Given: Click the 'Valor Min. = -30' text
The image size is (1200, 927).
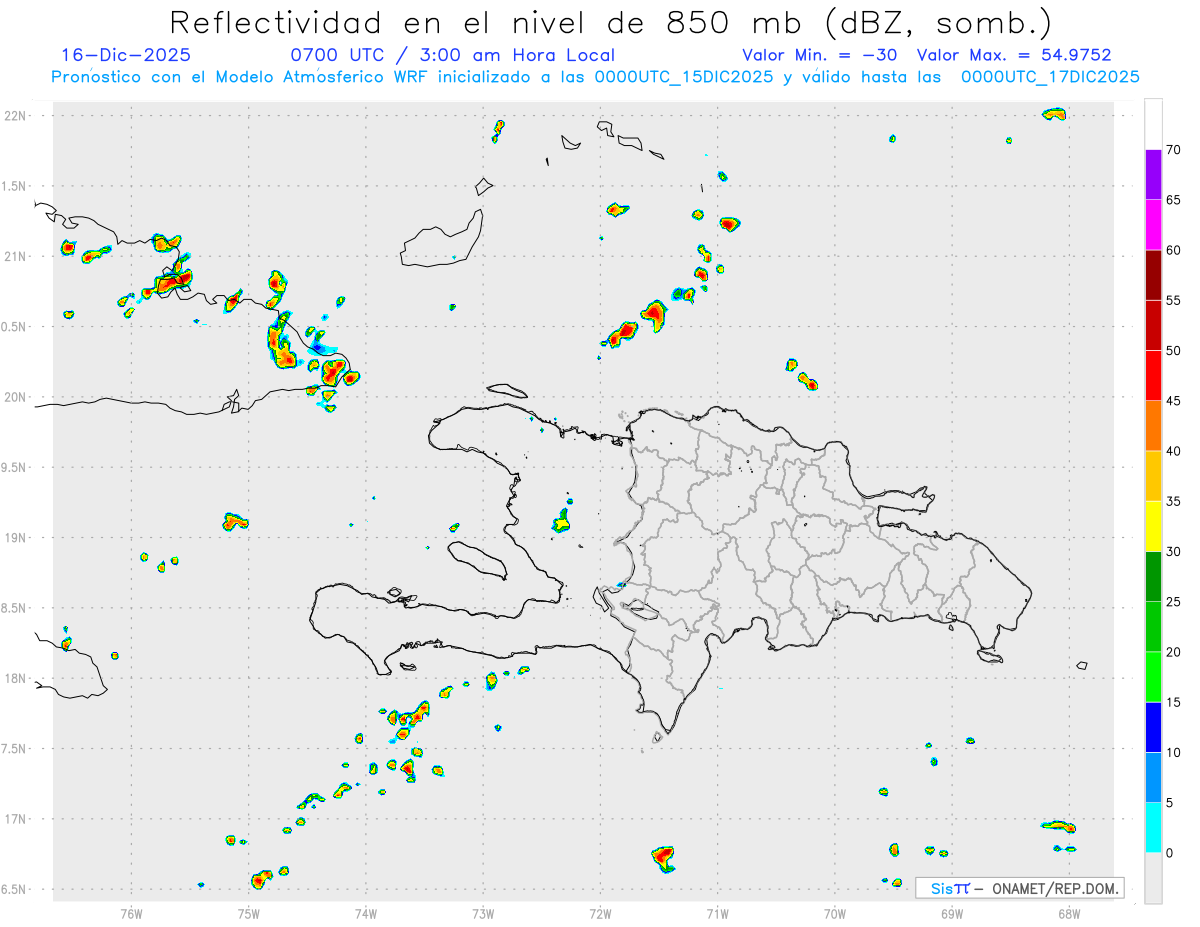Looking at the screenshot, I should click(x=819, y=55).
